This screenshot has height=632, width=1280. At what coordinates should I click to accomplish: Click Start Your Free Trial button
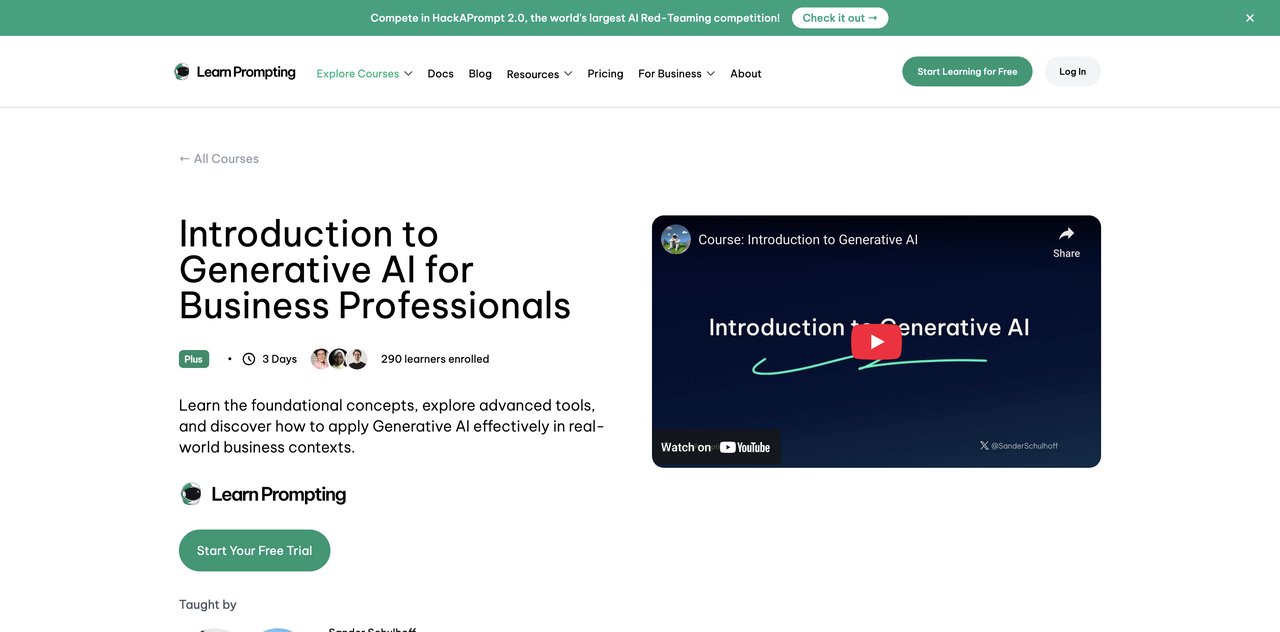(254, 550)
